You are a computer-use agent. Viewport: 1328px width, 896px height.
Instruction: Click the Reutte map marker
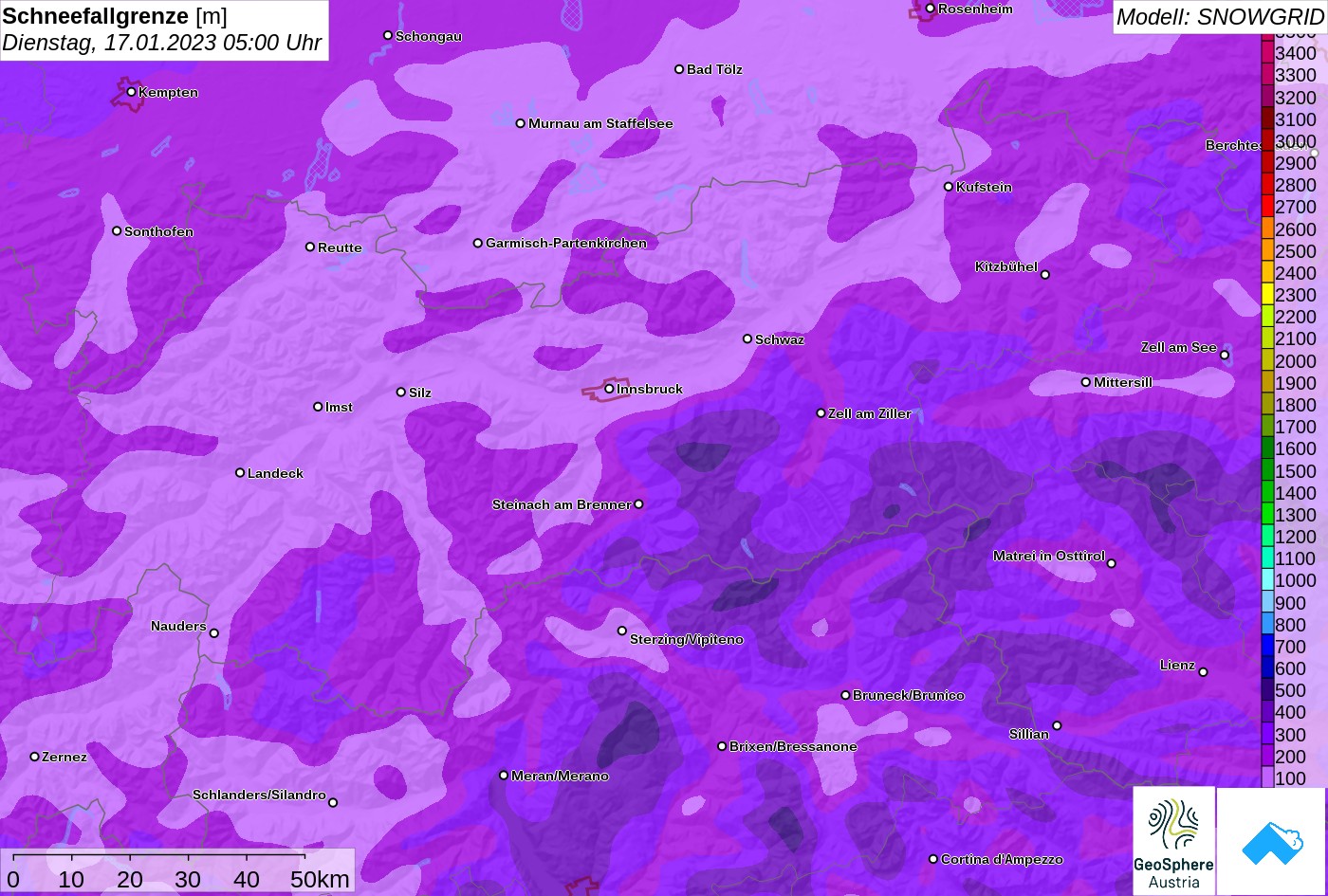point(310,247)
